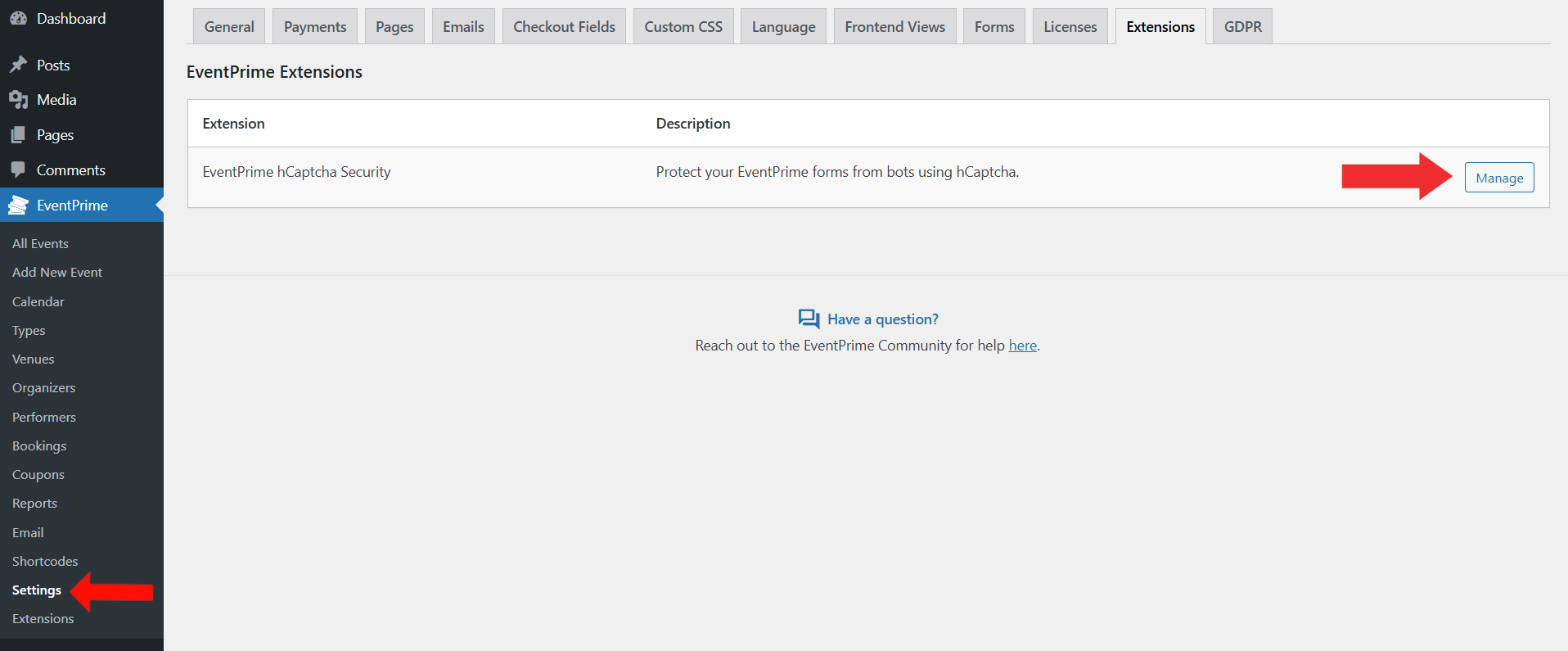Select the Licenses tab
1568x651 pixels.
pos(1070,27)
